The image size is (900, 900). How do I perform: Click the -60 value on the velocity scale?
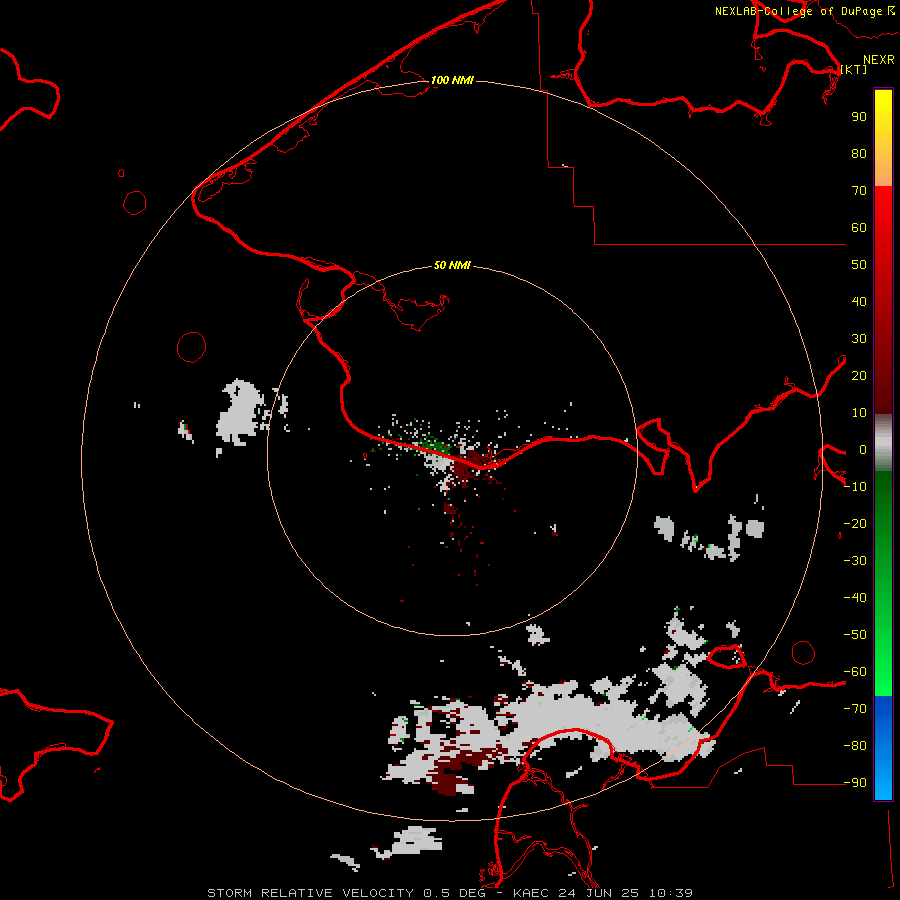click(855, 672)
